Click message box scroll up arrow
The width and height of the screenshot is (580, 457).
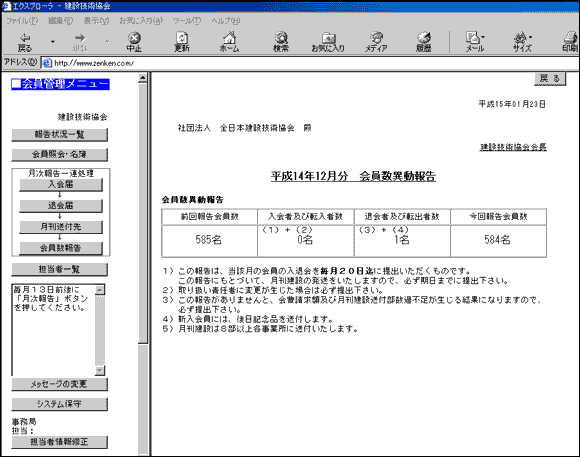(100, 289)
